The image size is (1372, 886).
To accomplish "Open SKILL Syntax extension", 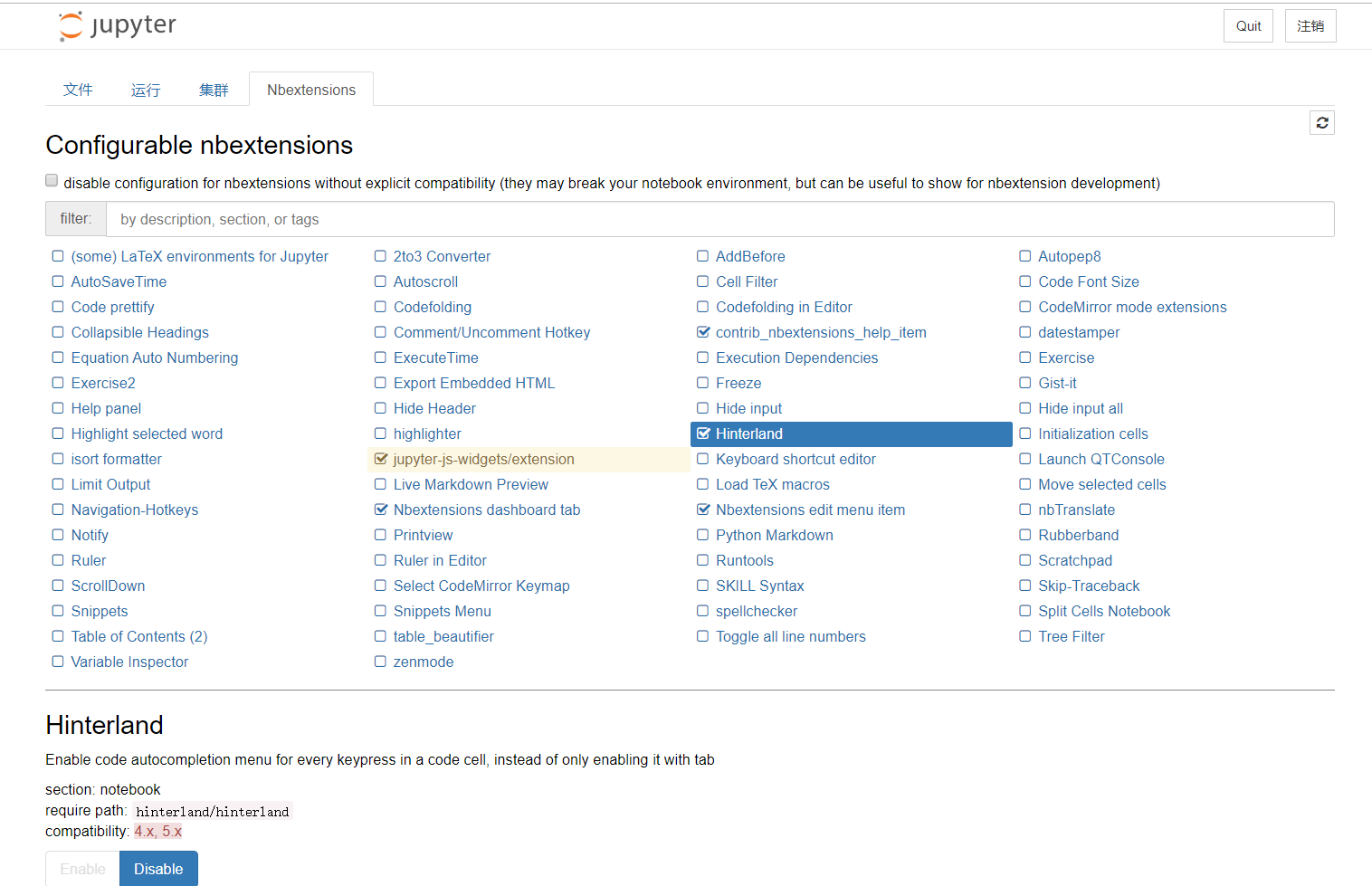I will point(759,586).
